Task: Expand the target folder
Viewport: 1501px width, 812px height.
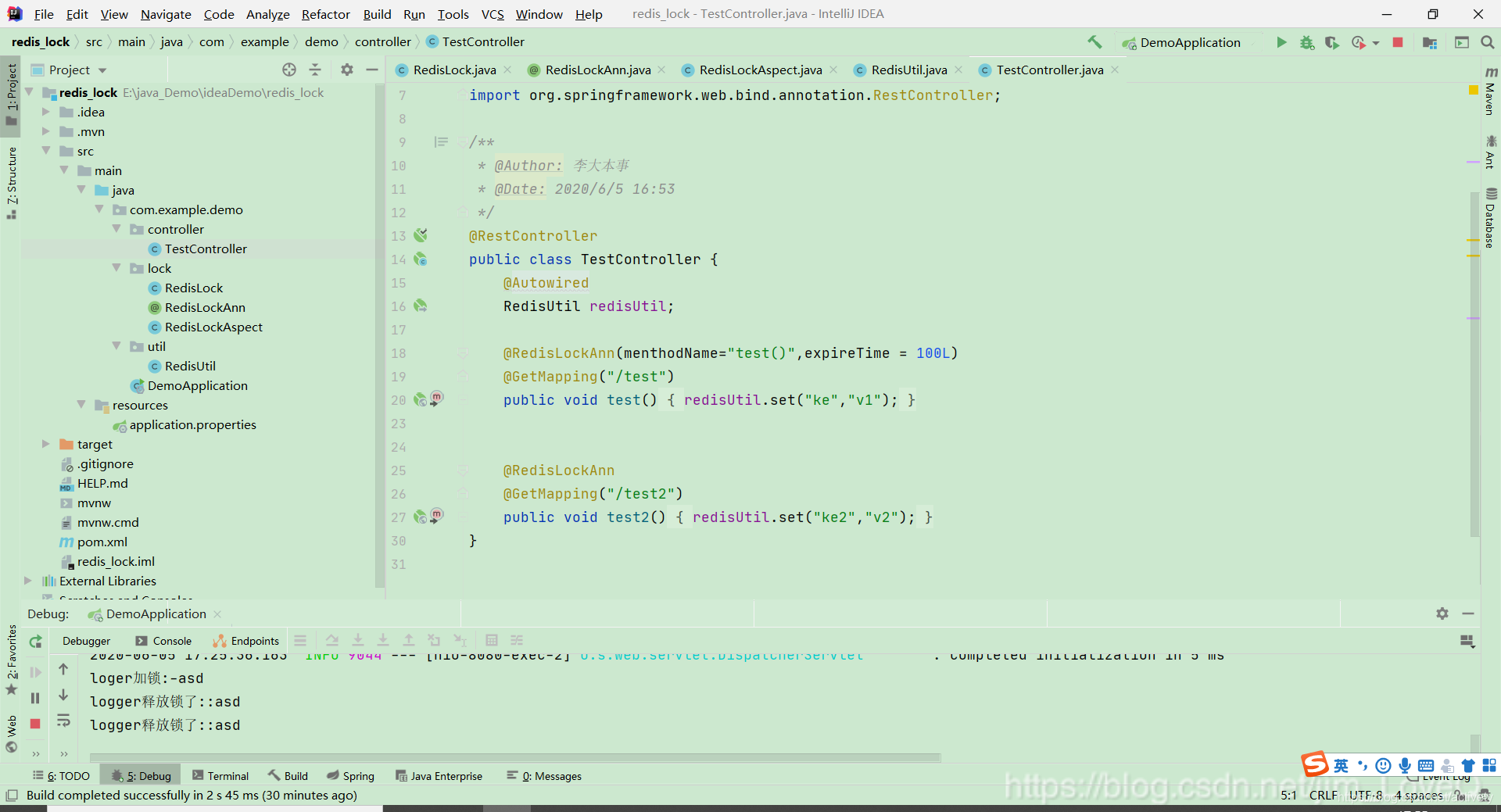Action: tap(46, 444)
